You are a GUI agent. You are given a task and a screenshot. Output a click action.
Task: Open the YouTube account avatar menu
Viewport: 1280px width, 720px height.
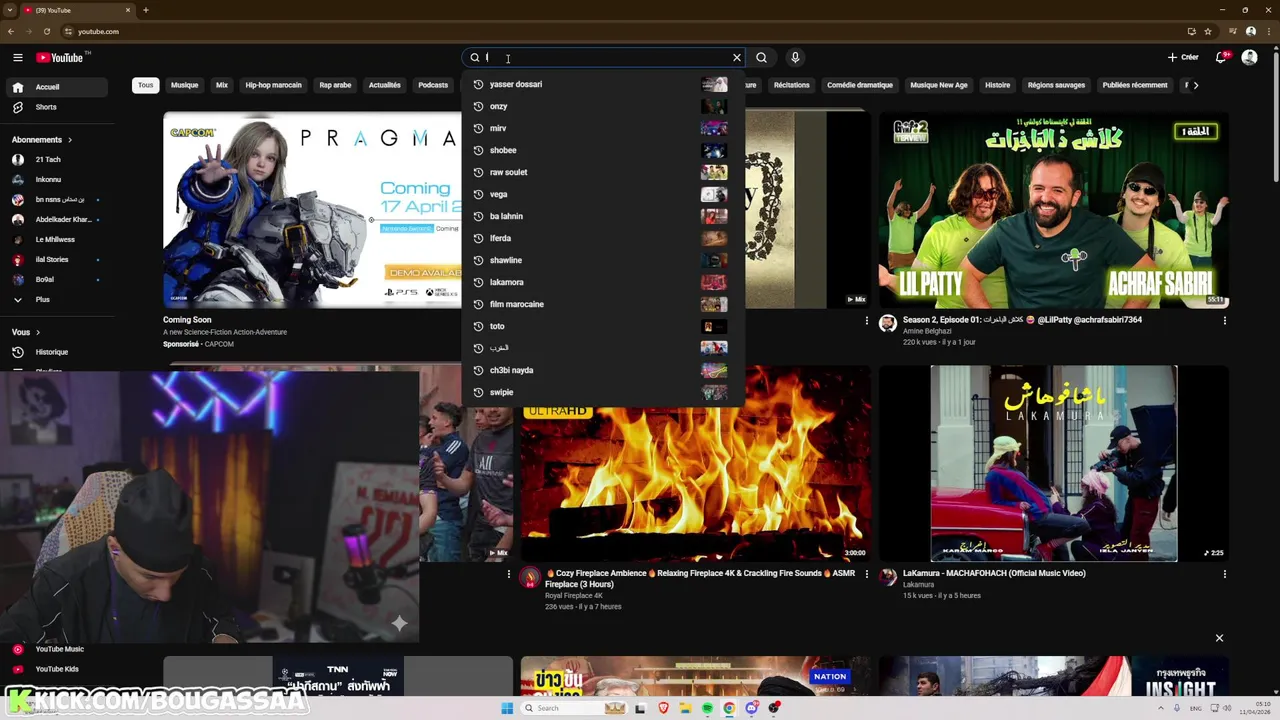[1249, 57]
